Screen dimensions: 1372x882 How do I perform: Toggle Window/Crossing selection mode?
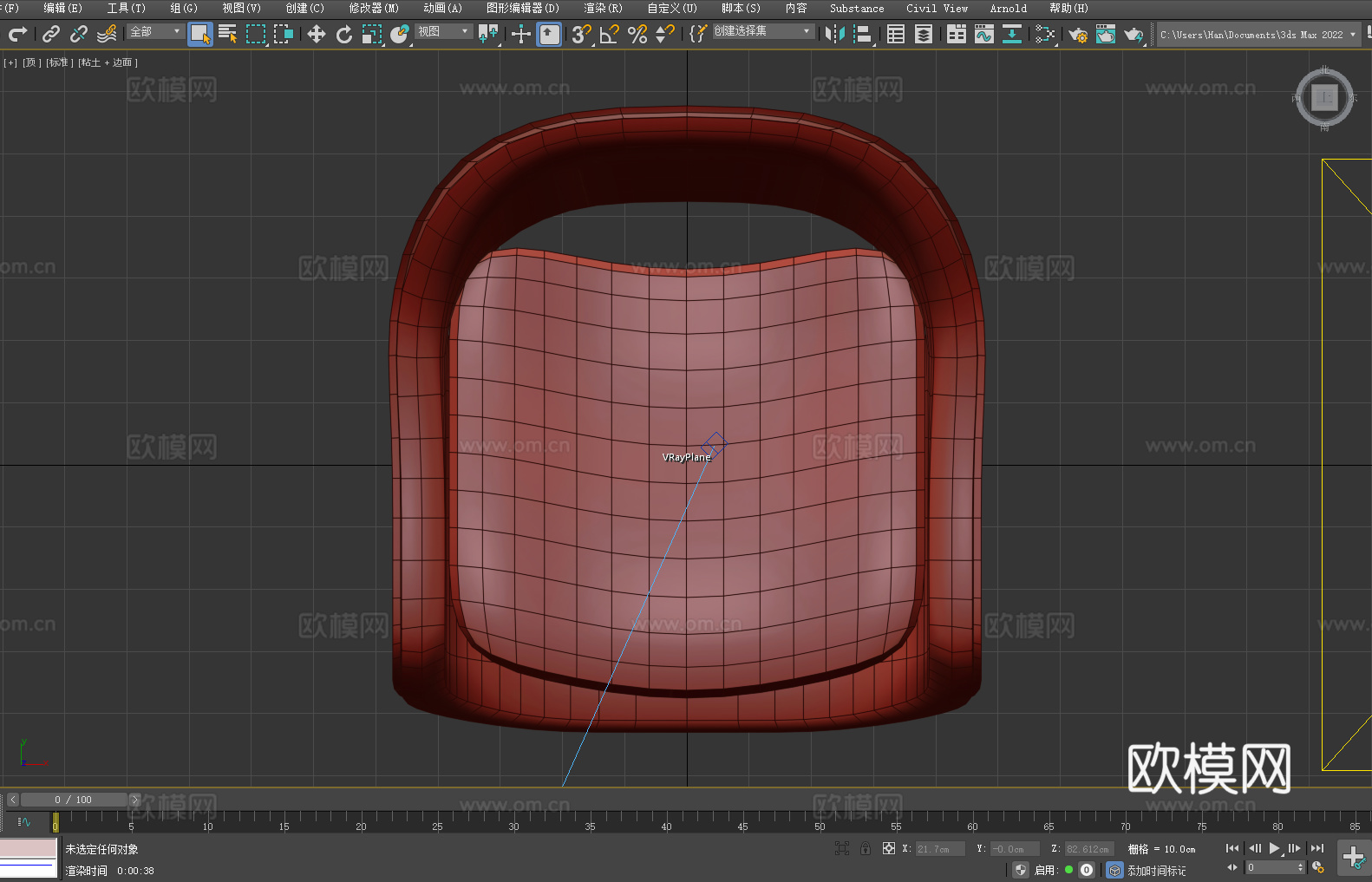pyautogui.click(x=284, y=34)
